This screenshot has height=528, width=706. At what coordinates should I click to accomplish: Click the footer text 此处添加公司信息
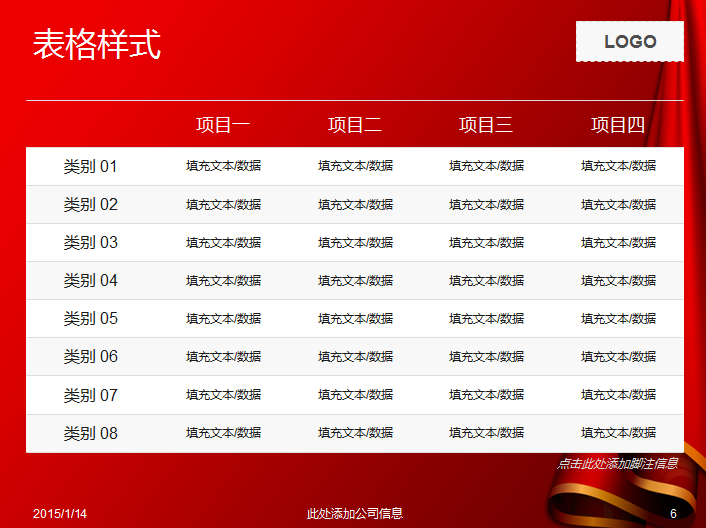click(x=355, y=514)
